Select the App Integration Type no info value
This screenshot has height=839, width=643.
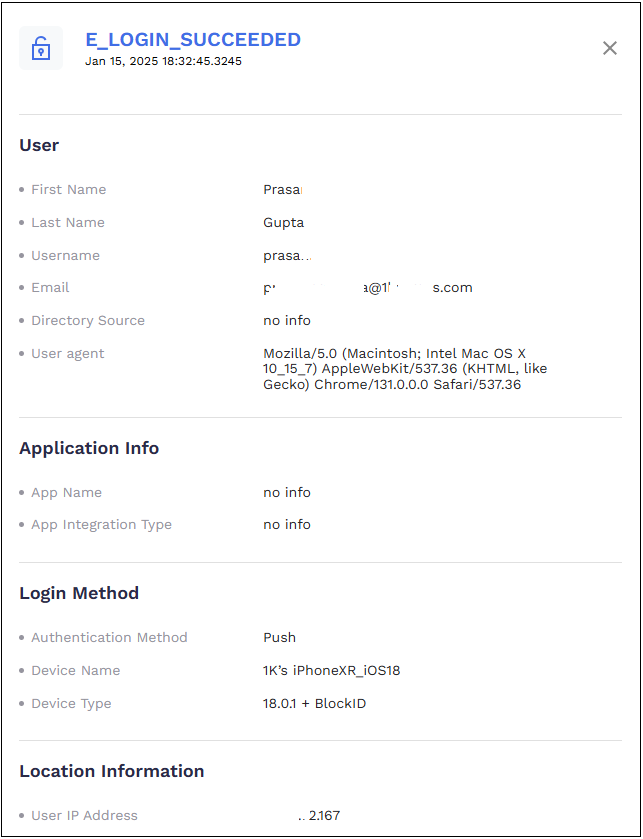[286, 524]
